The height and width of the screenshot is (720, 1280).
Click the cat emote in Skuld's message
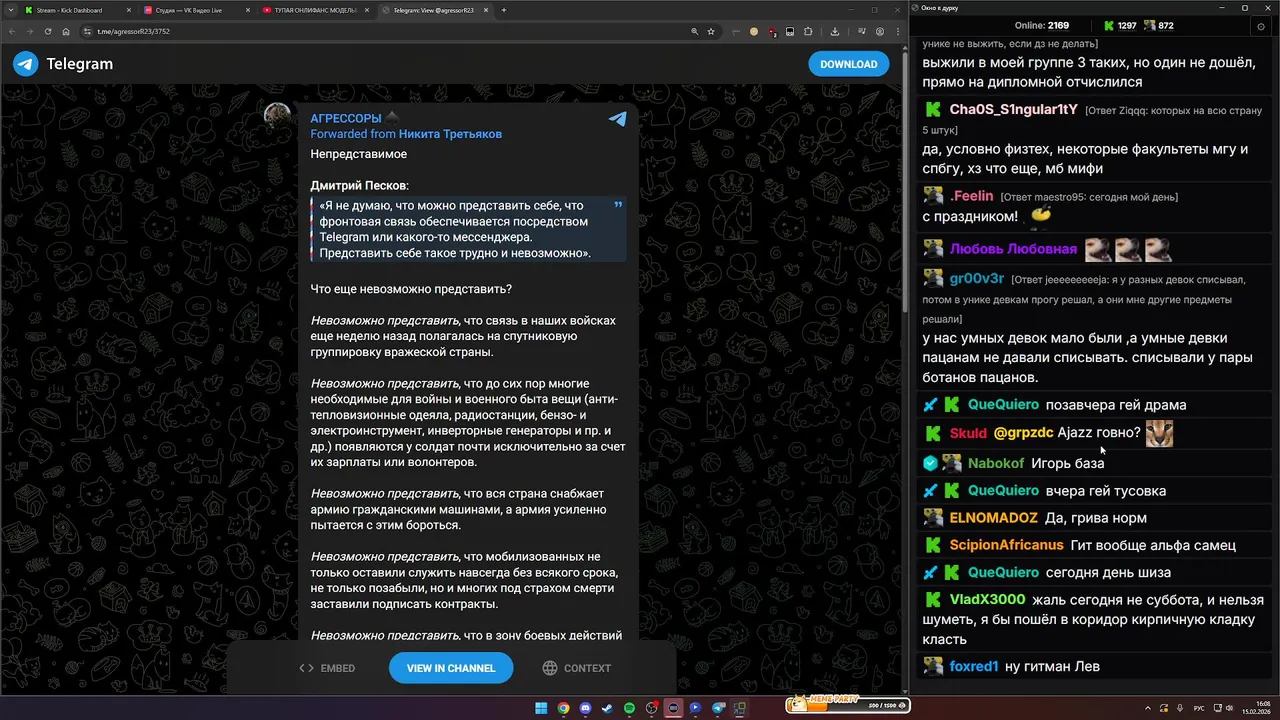point(1159,433)
